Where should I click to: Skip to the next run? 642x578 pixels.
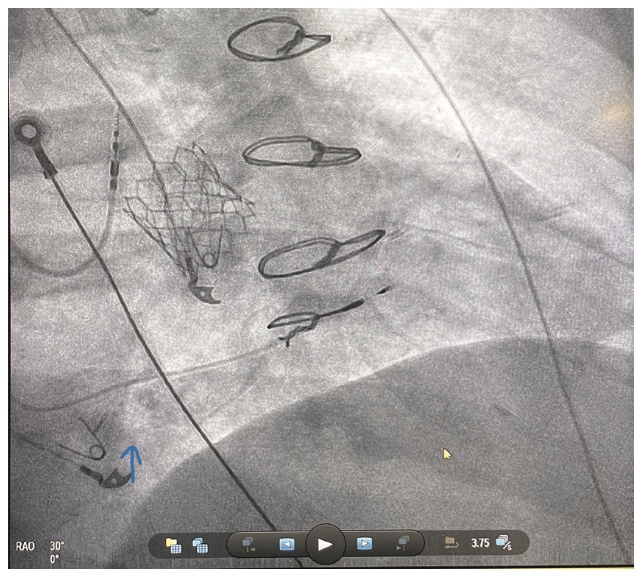[404, 545]
